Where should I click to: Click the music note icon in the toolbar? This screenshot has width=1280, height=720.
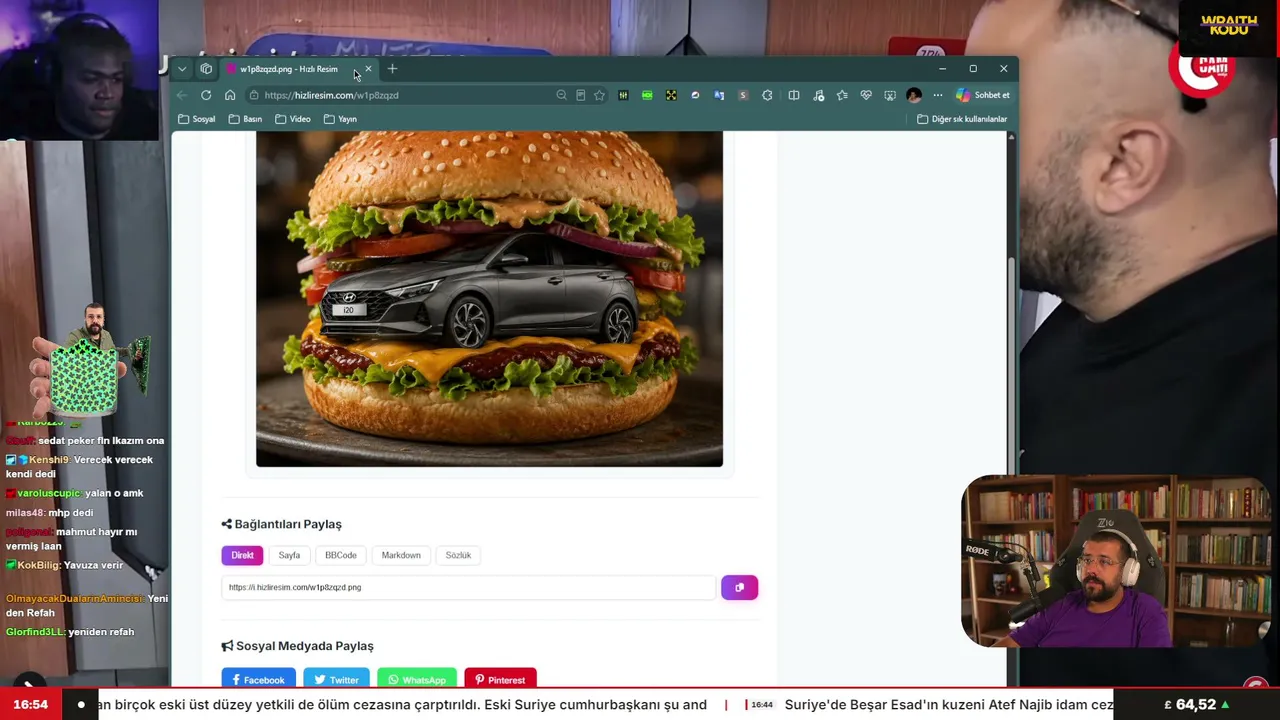pos(819,95)
